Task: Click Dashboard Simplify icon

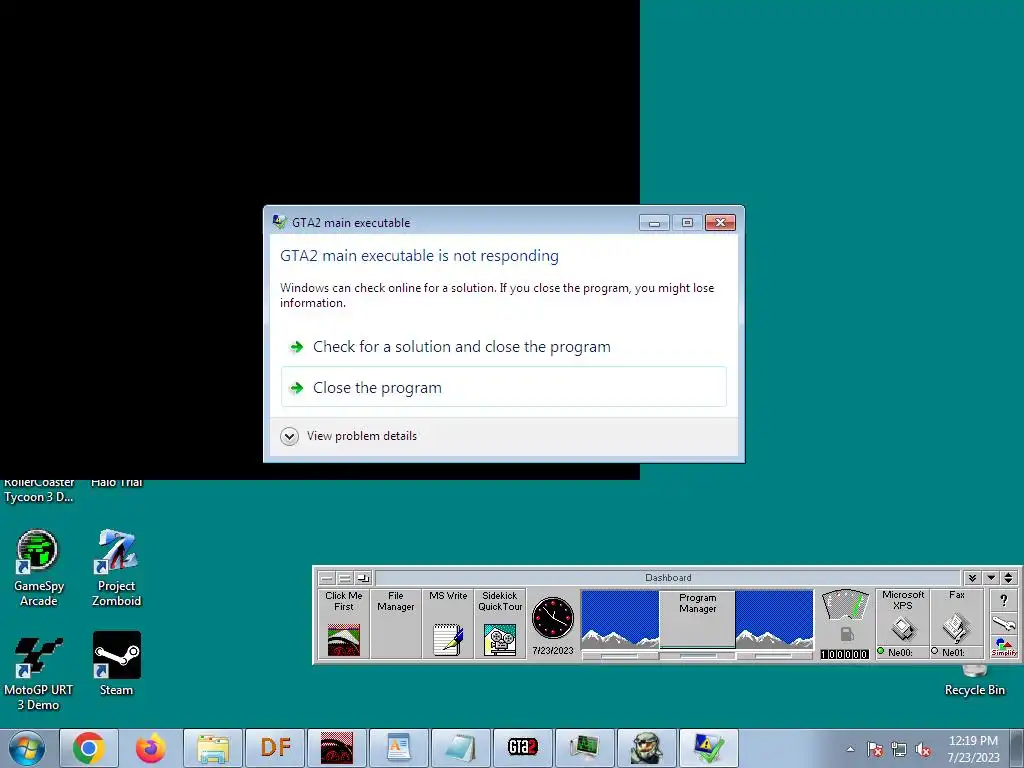Action: coord(1004,648)
